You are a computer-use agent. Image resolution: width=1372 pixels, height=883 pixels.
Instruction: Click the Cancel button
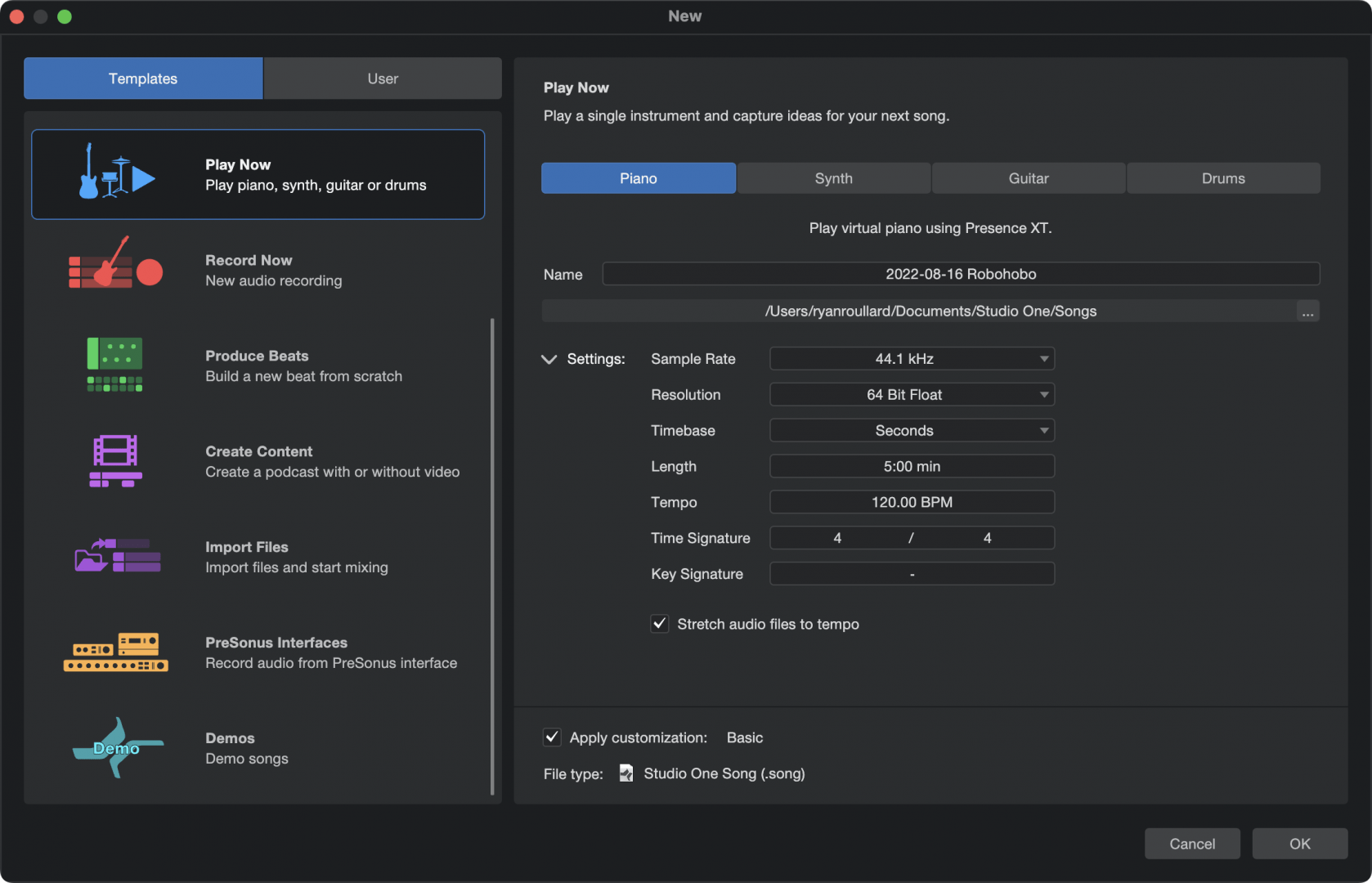(x=1191, y=844)
